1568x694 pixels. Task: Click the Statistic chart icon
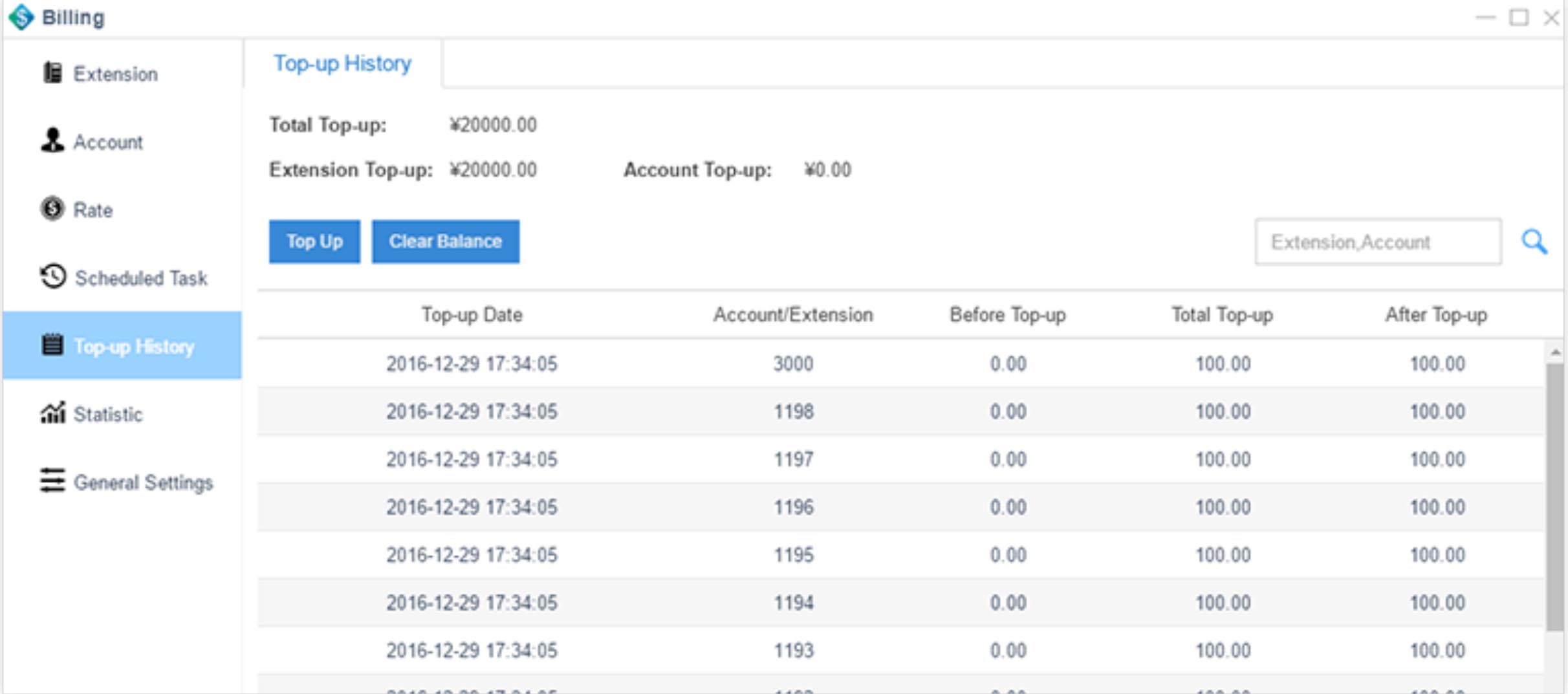(52, 413)
